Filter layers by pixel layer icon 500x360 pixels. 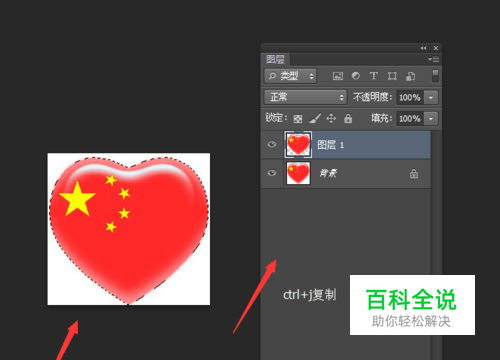338,76
